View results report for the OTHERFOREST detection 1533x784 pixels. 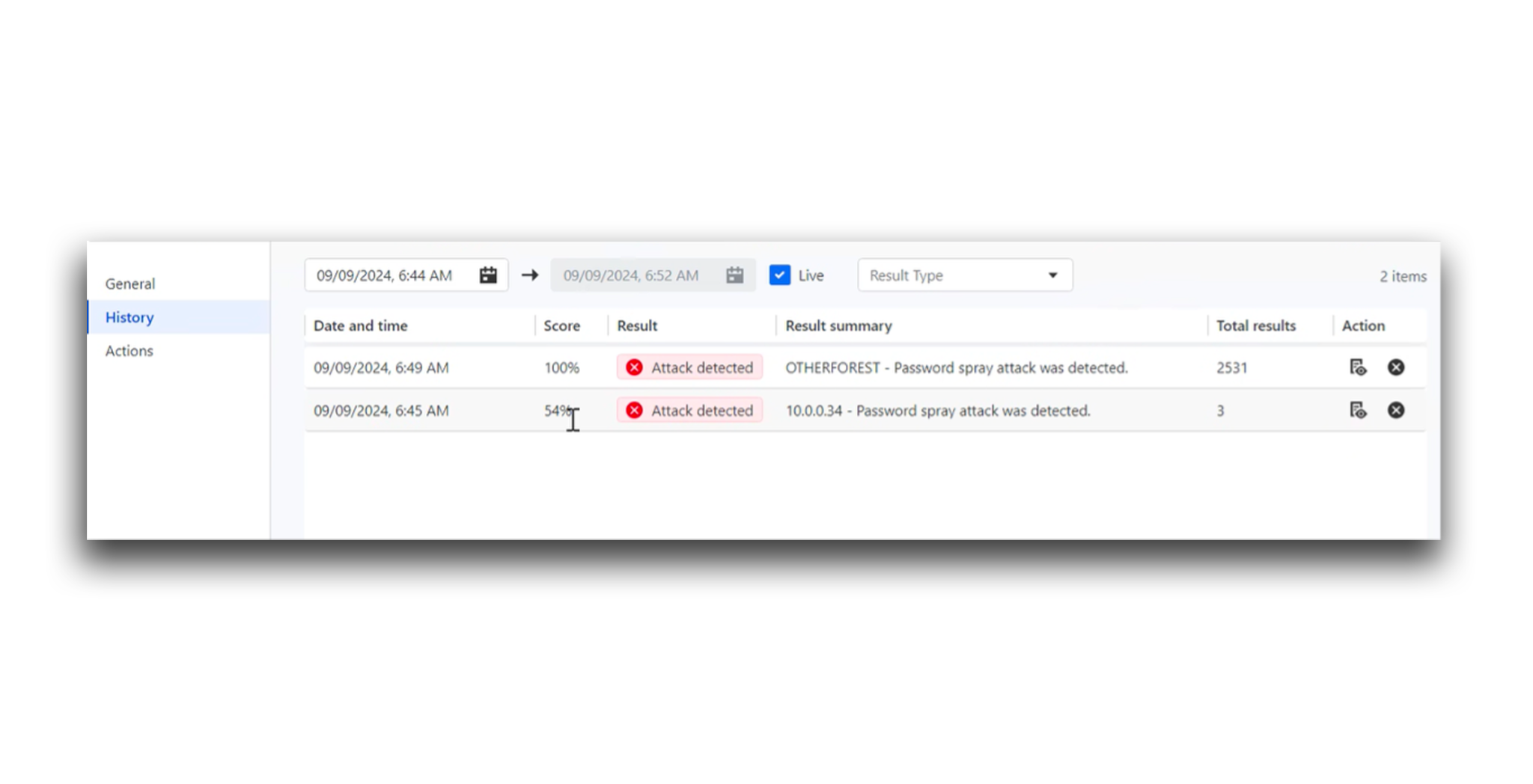point(1357,367)
